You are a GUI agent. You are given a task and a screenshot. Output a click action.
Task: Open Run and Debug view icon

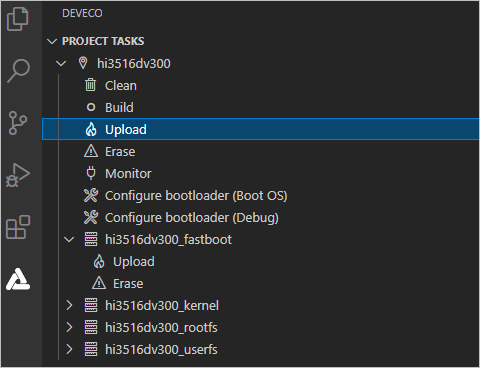18,175
